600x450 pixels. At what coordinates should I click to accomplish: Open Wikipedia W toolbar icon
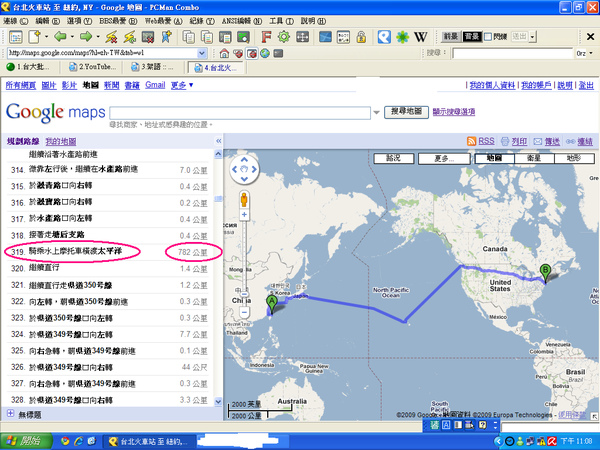(x=421, y=37)
